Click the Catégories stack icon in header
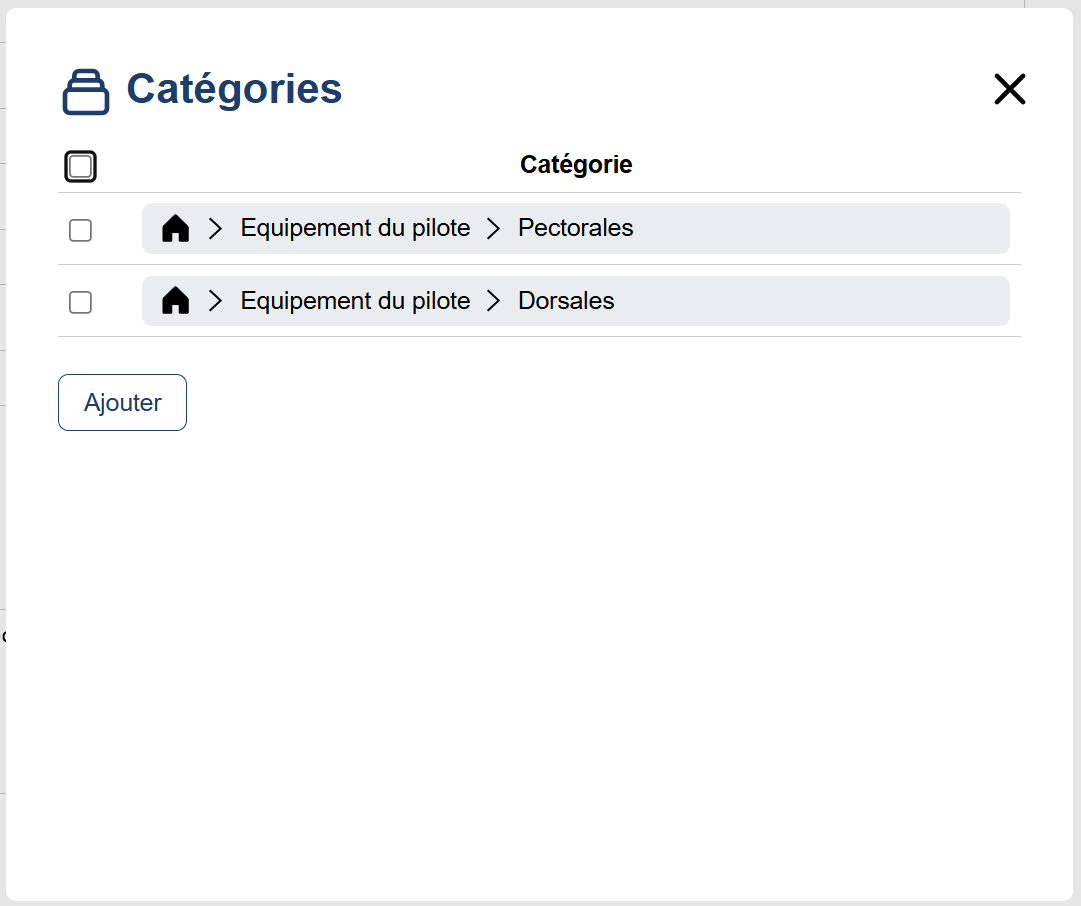The image size is (1081, 906). [85, 92]
